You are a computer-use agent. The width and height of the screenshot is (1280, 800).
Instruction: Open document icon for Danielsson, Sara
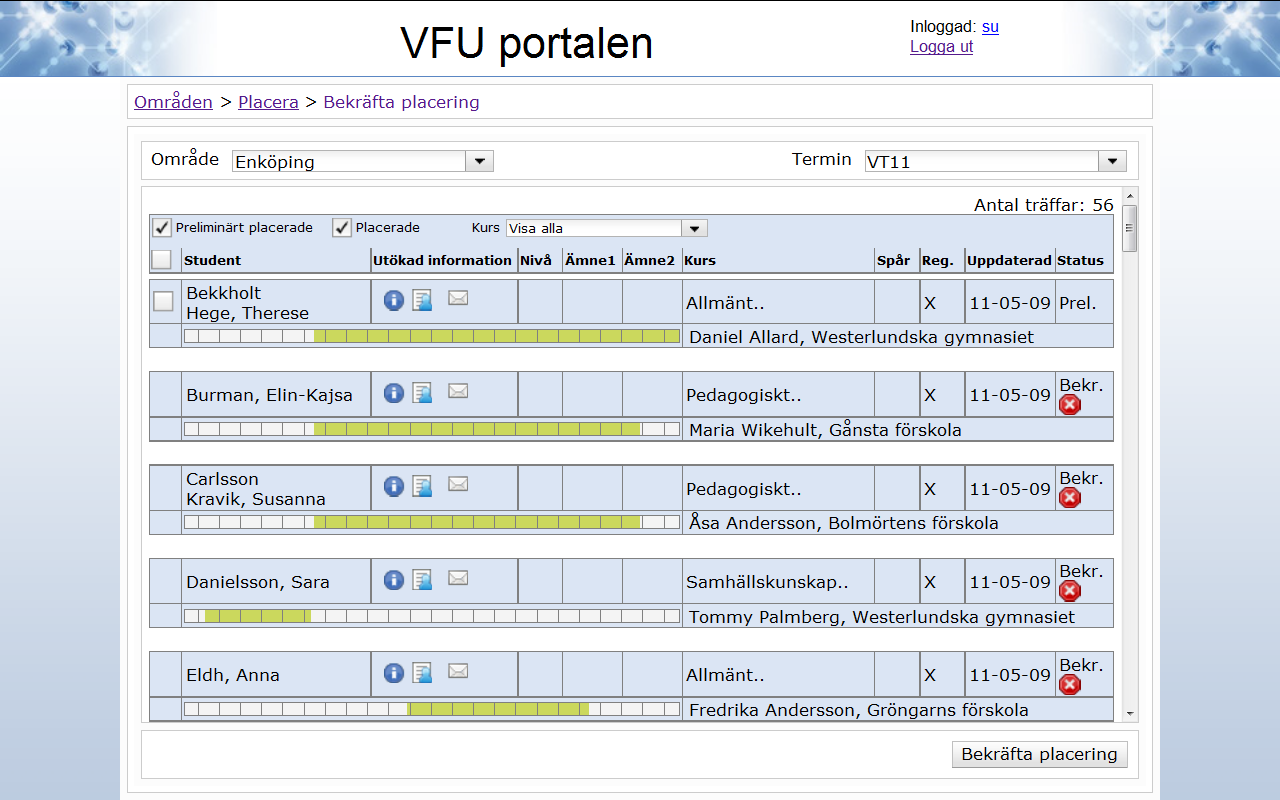click(422, 579)
